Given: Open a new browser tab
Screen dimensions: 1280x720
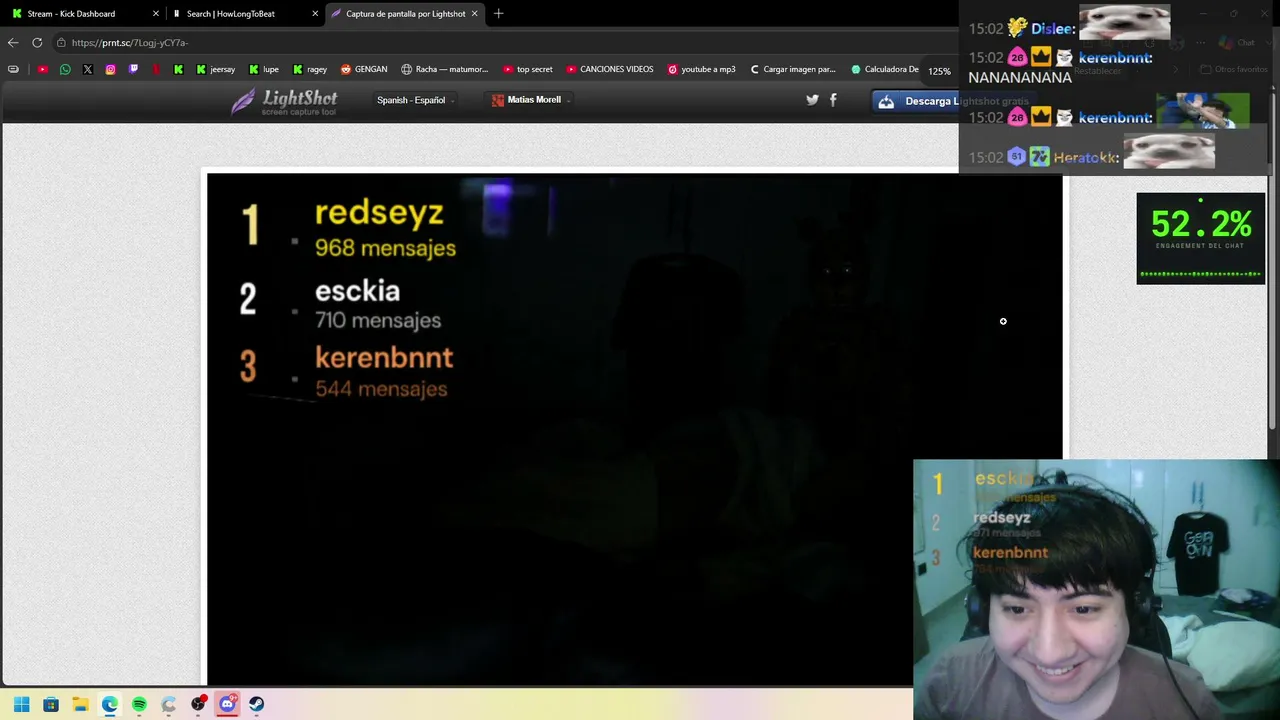Looking at the screenshot, I should tap(498, 14).
